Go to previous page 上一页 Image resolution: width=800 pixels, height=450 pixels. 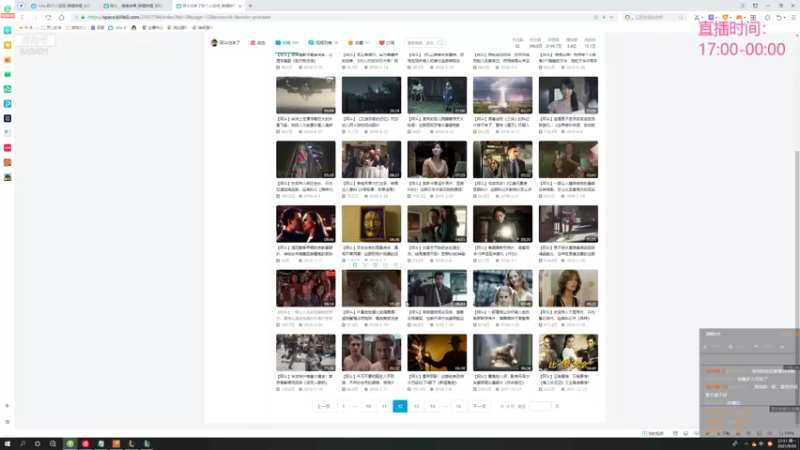[323, 406]
